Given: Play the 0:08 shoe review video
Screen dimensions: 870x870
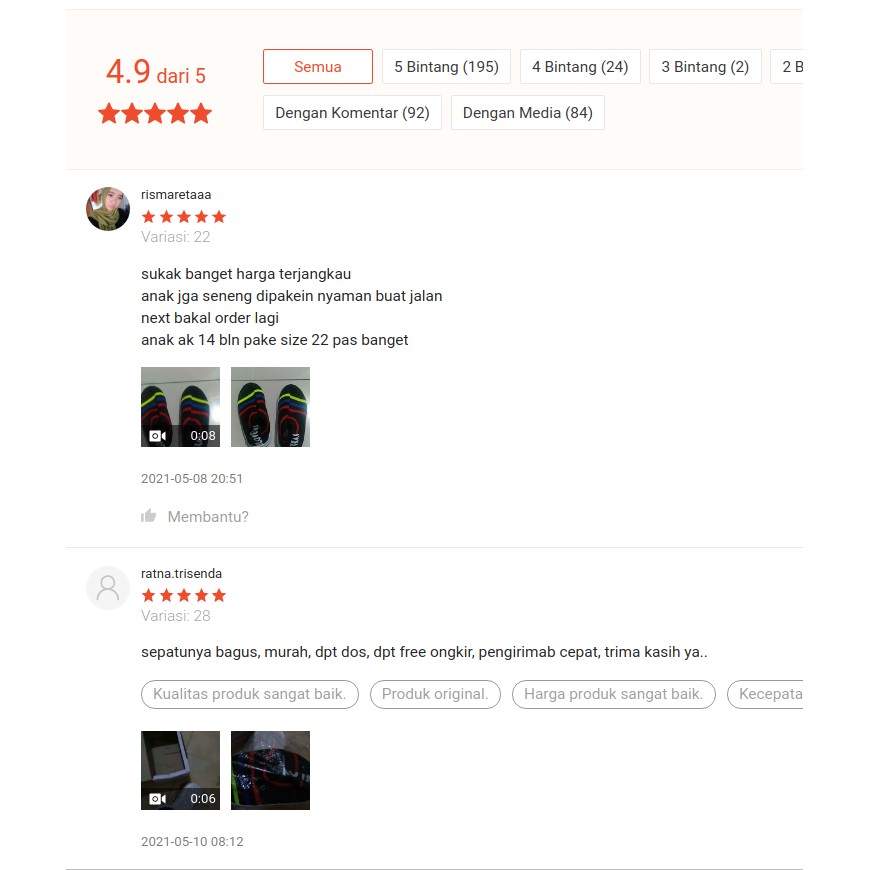Looking at the screenshot, I should coord(180,407).
